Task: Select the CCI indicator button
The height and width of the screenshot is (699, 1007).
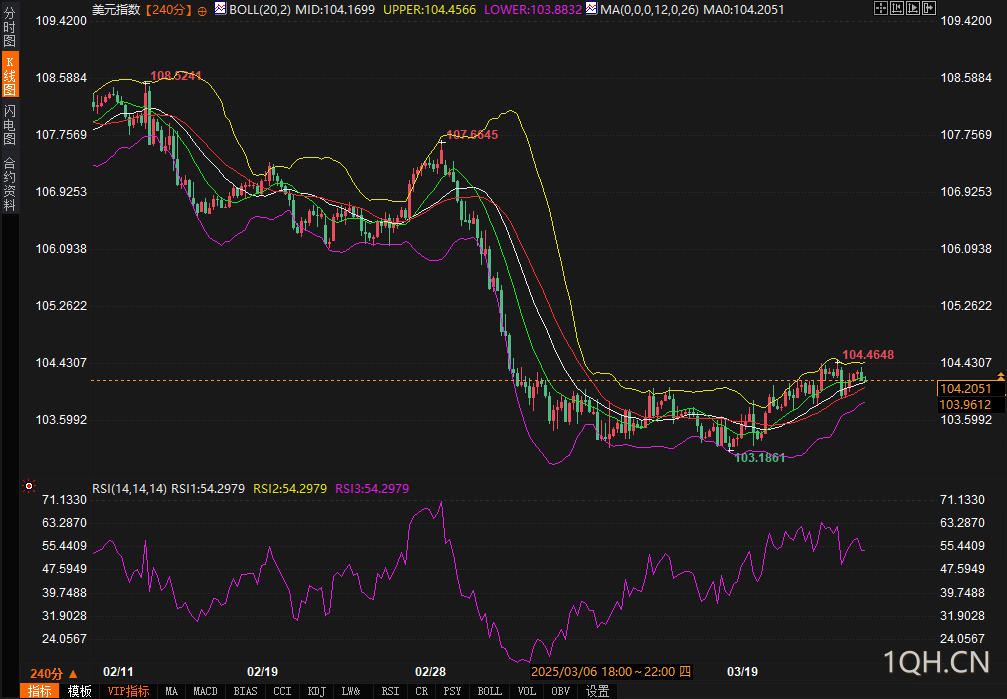Action: click(283, 691)
